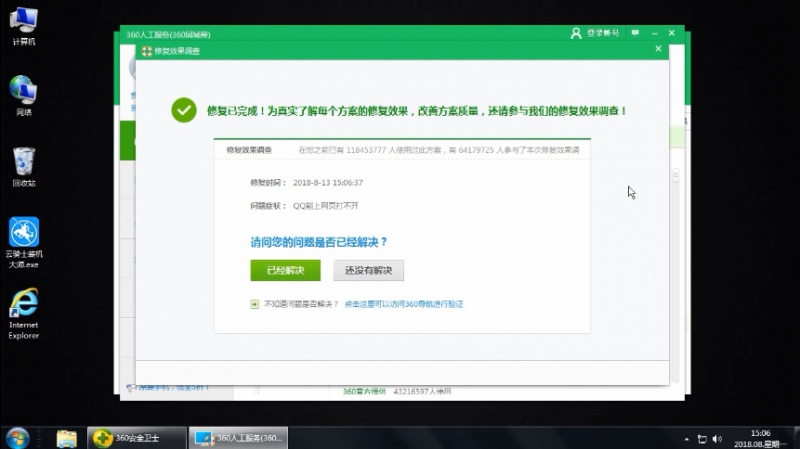The width and height of the screenshot is (800, 449).
Task: Open the Windows Start button
Action: [x=17, y=438]
